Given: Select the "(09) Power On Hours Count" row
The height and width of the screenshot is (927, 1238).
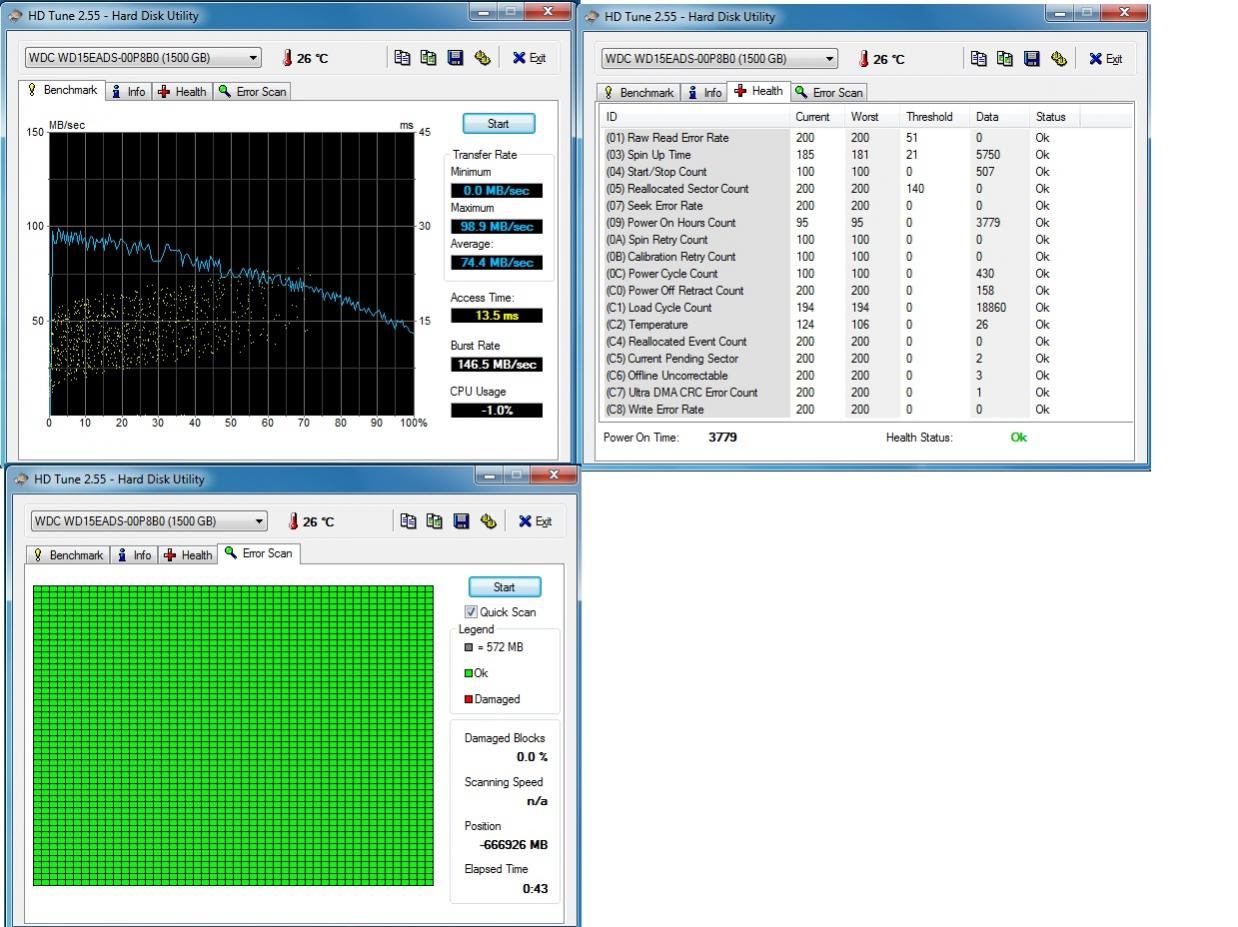Looking at the screenshot, I should (x=866, y=223).
